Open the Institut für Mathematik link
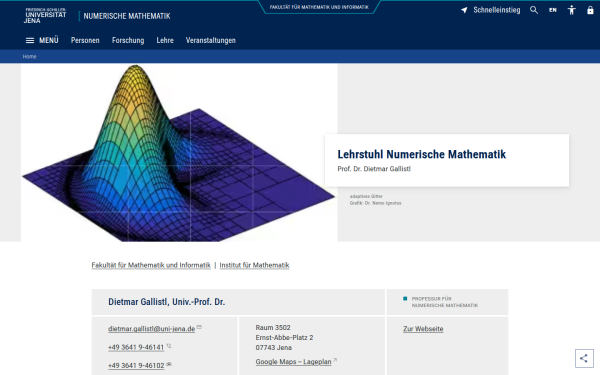The height and width of the screenshot is (375, 600). click(x=254, y=265)
